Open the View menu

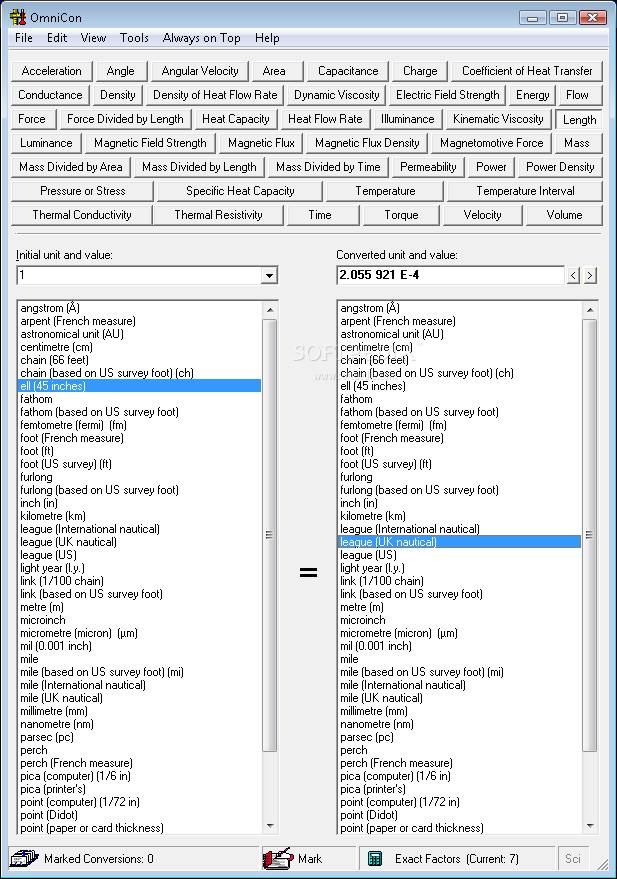[x=94, y=38]
